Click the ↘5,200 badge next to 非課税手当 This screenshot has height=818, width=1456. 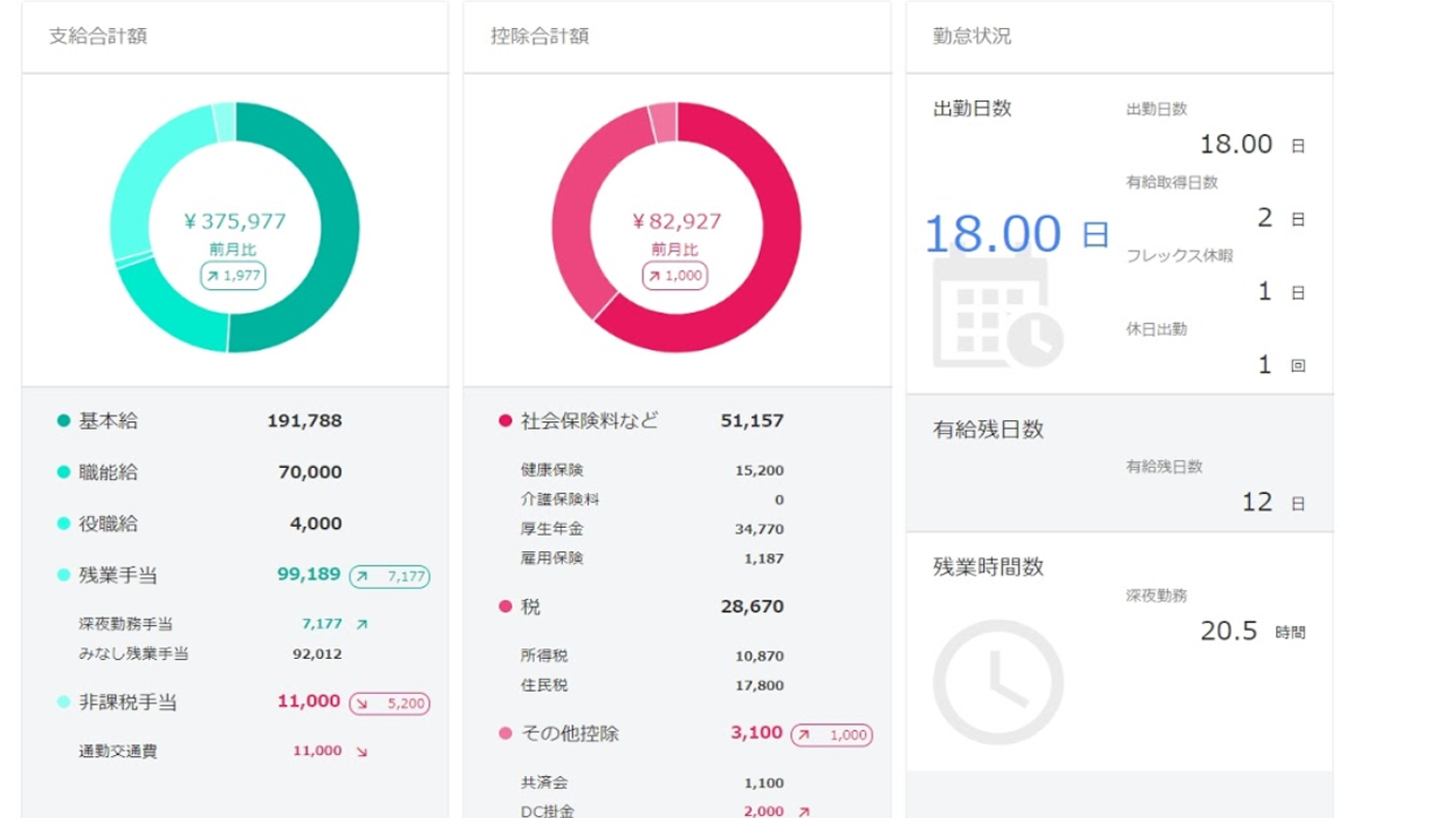coord(387,702)
